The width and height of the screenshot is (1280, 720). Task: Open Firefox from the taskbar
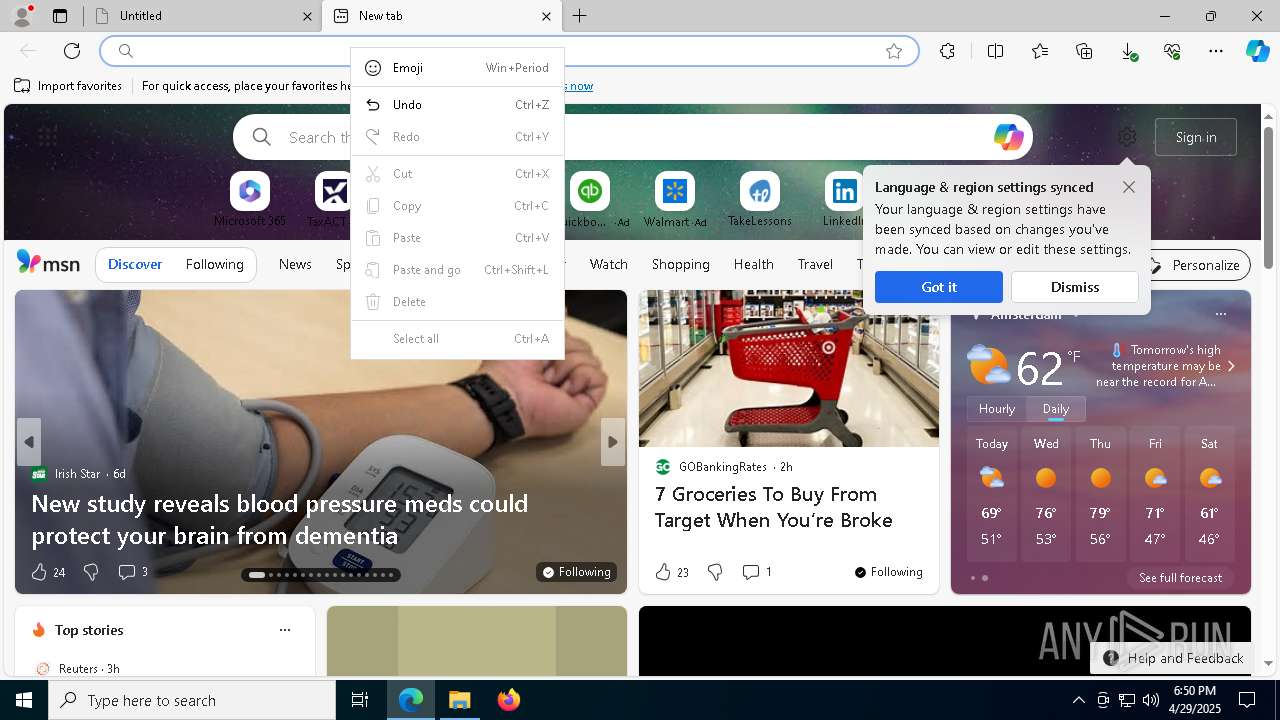tap(509, 700)
